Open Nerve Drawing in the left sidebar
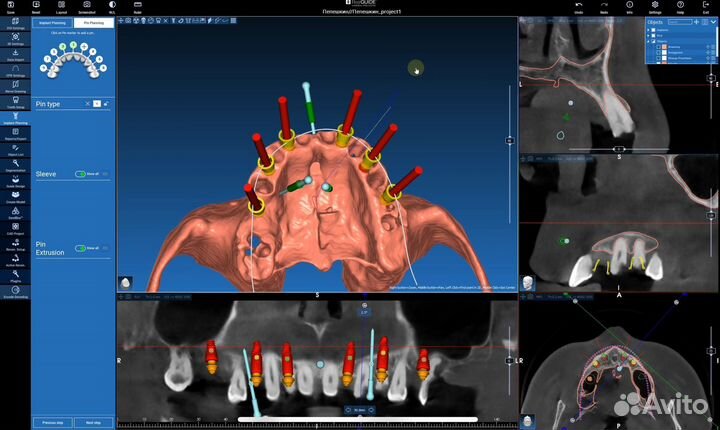Image resolution: width=720 pixels, height=430 pixels. point(15,84)
